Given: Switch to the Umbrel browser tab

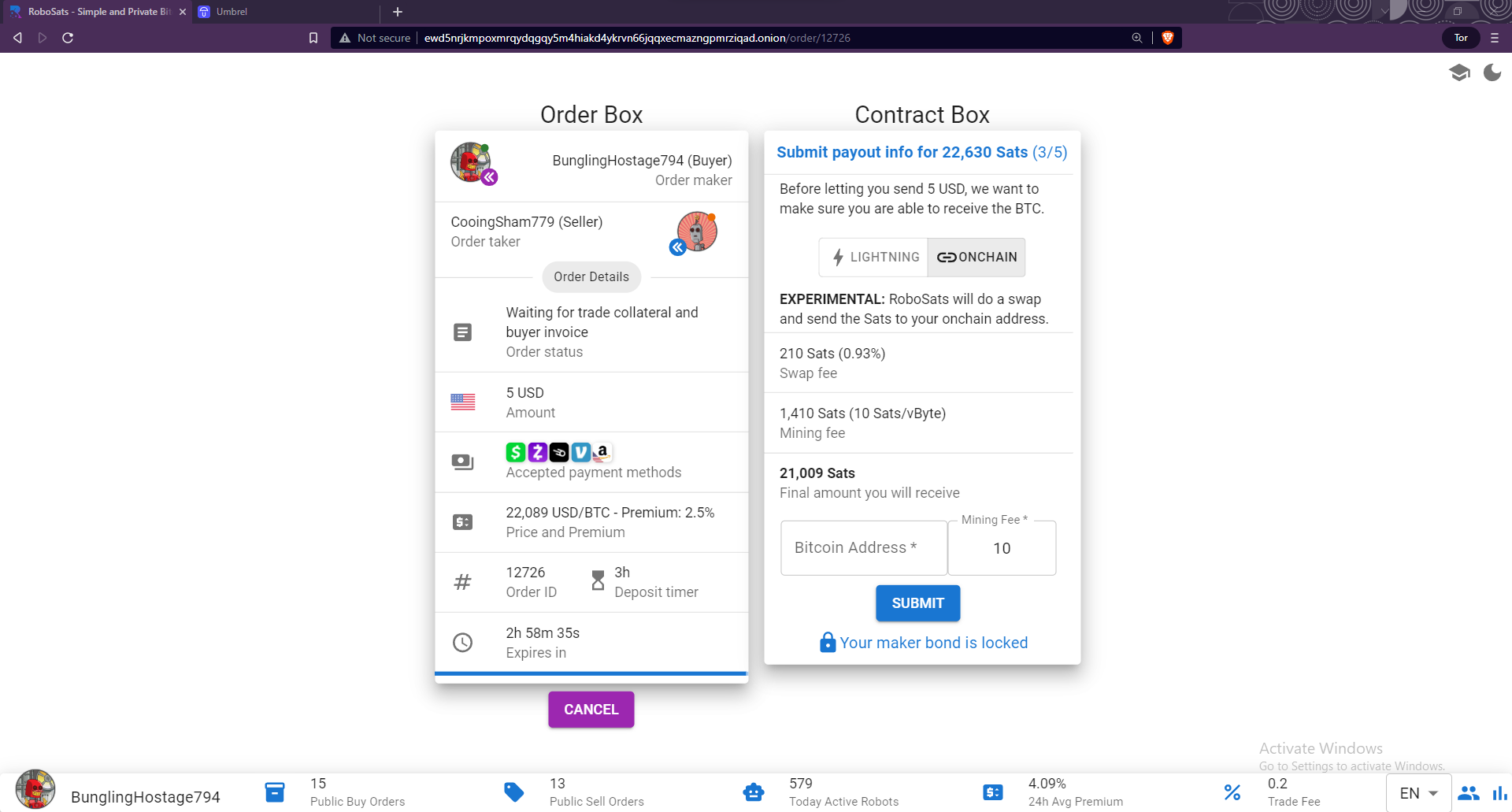Looking at the screenshot, I should [232, 12].
